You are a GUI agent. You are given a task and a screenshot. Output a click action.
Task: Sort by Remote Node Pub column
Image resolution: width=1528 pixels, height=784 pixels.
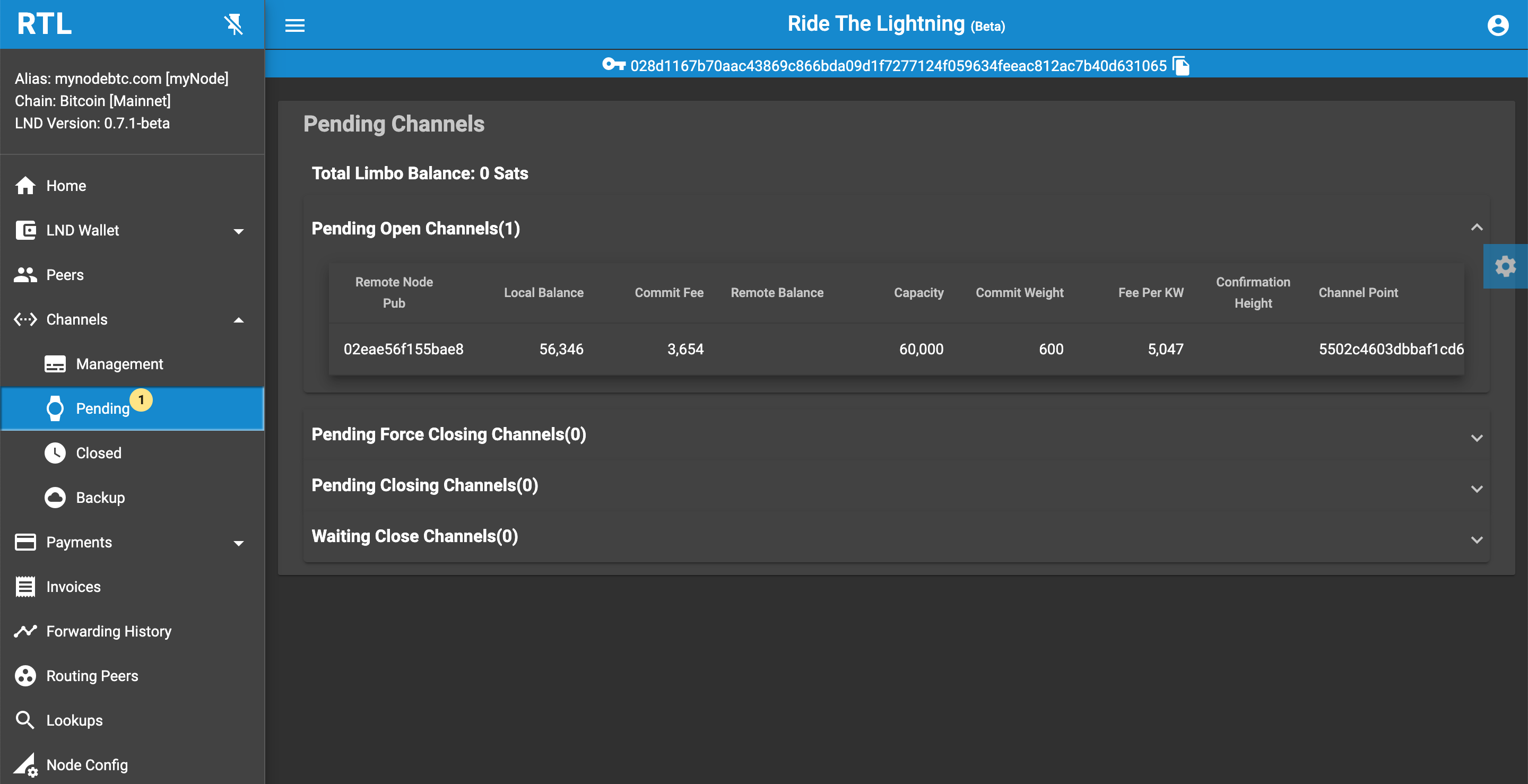(x=394, y=292)
